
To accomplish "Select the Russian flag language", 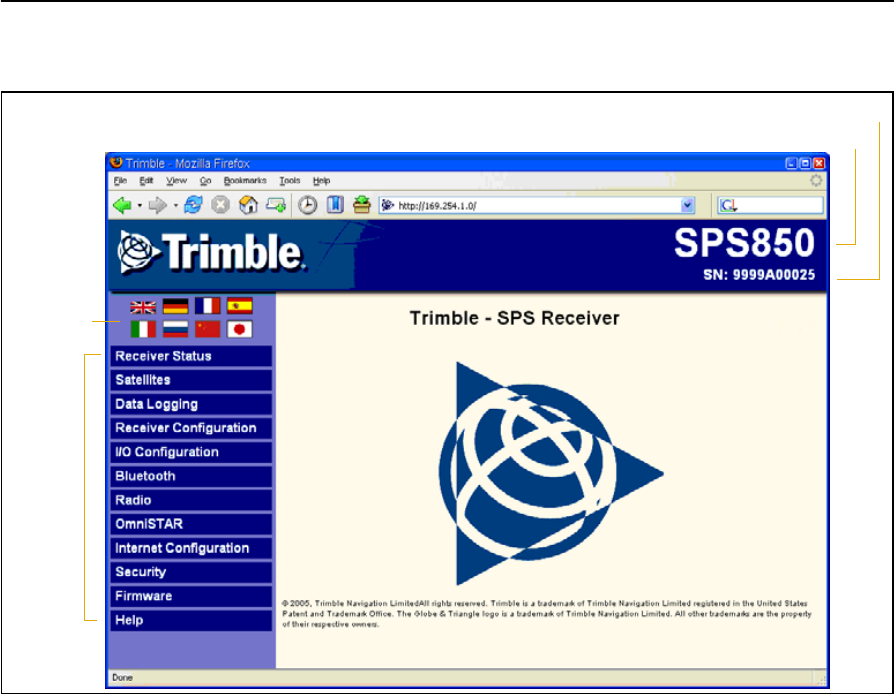I will point(176,329).
